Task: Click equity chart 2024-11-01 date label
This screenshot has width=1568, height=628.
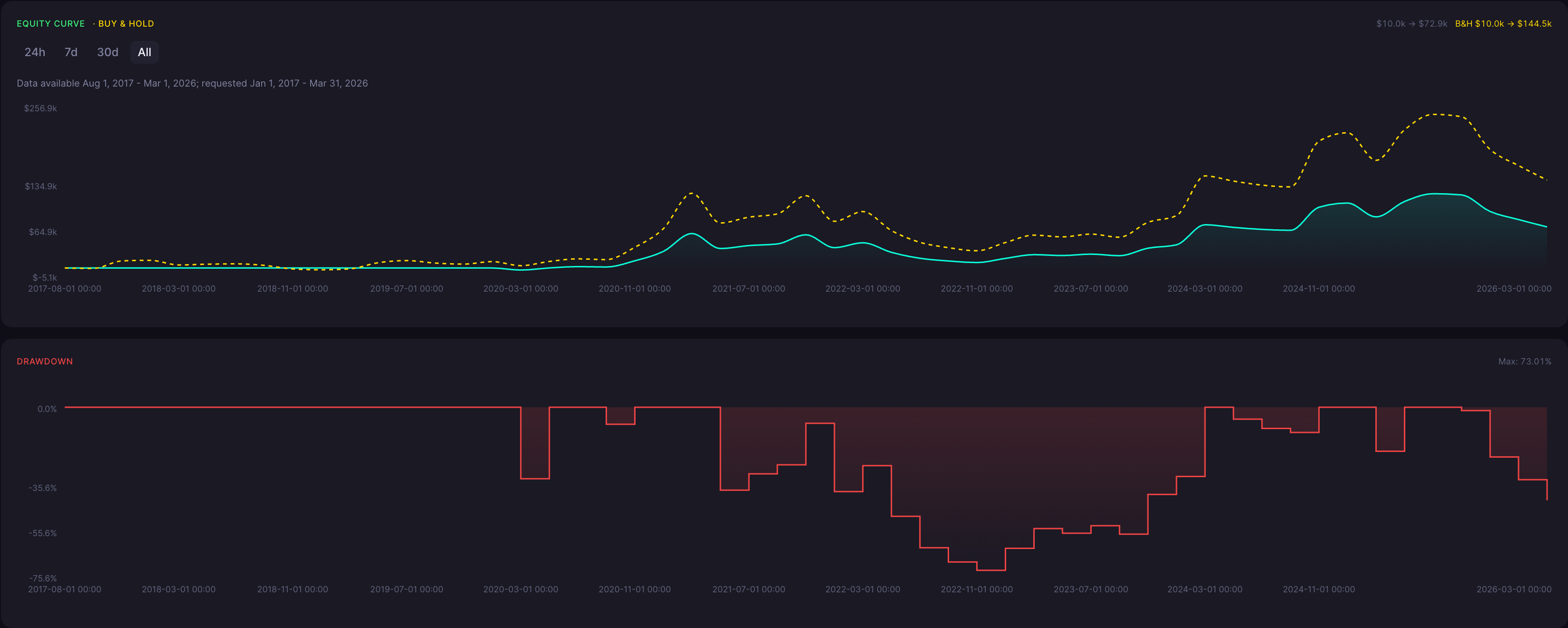Action: [x=1318, y=288]
